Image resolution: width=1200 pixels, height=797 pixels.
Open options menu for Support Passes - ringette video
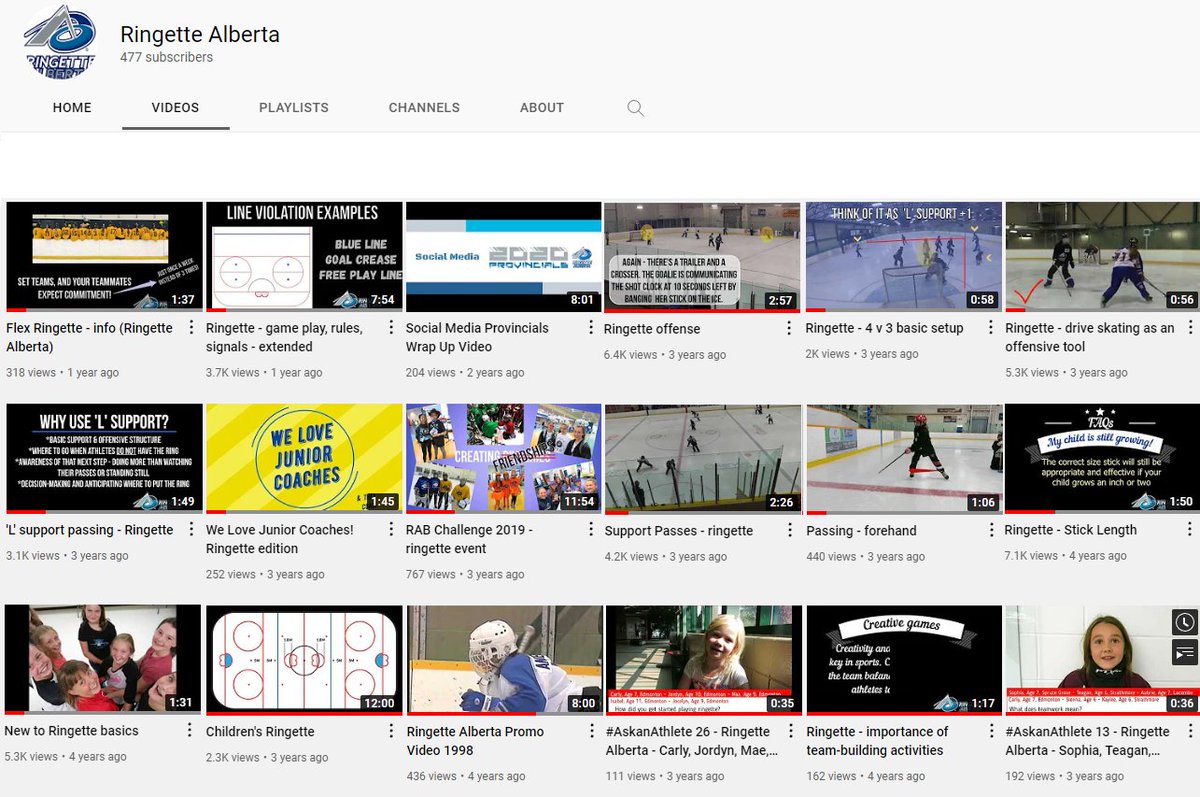click(x=790, y=530)
